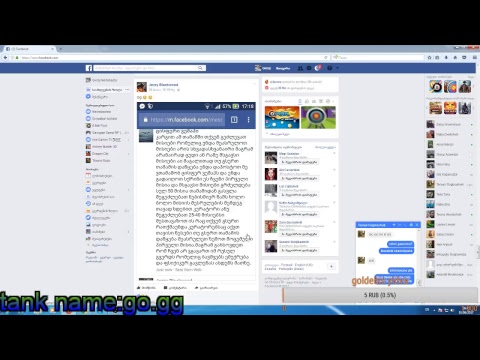Open the archery target game thumbnail

click(x=318, y=117)
